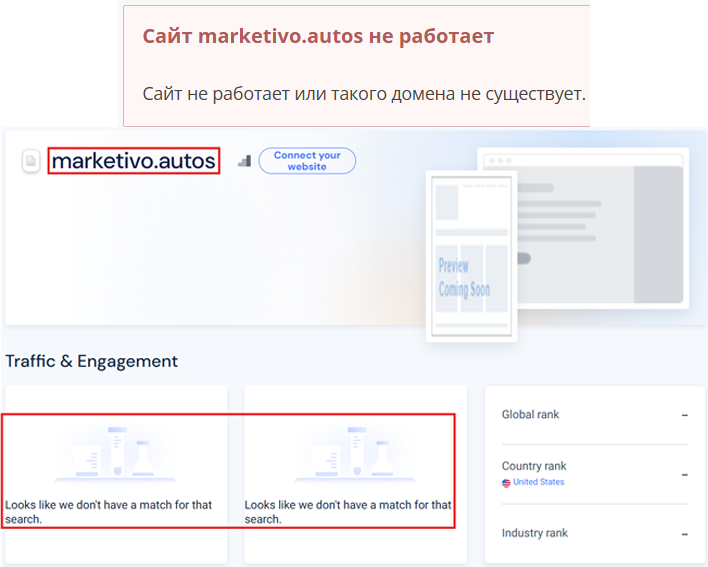Click the Сайт не работает или такого домена text
The image size is (708, 567).
point(364,94)
